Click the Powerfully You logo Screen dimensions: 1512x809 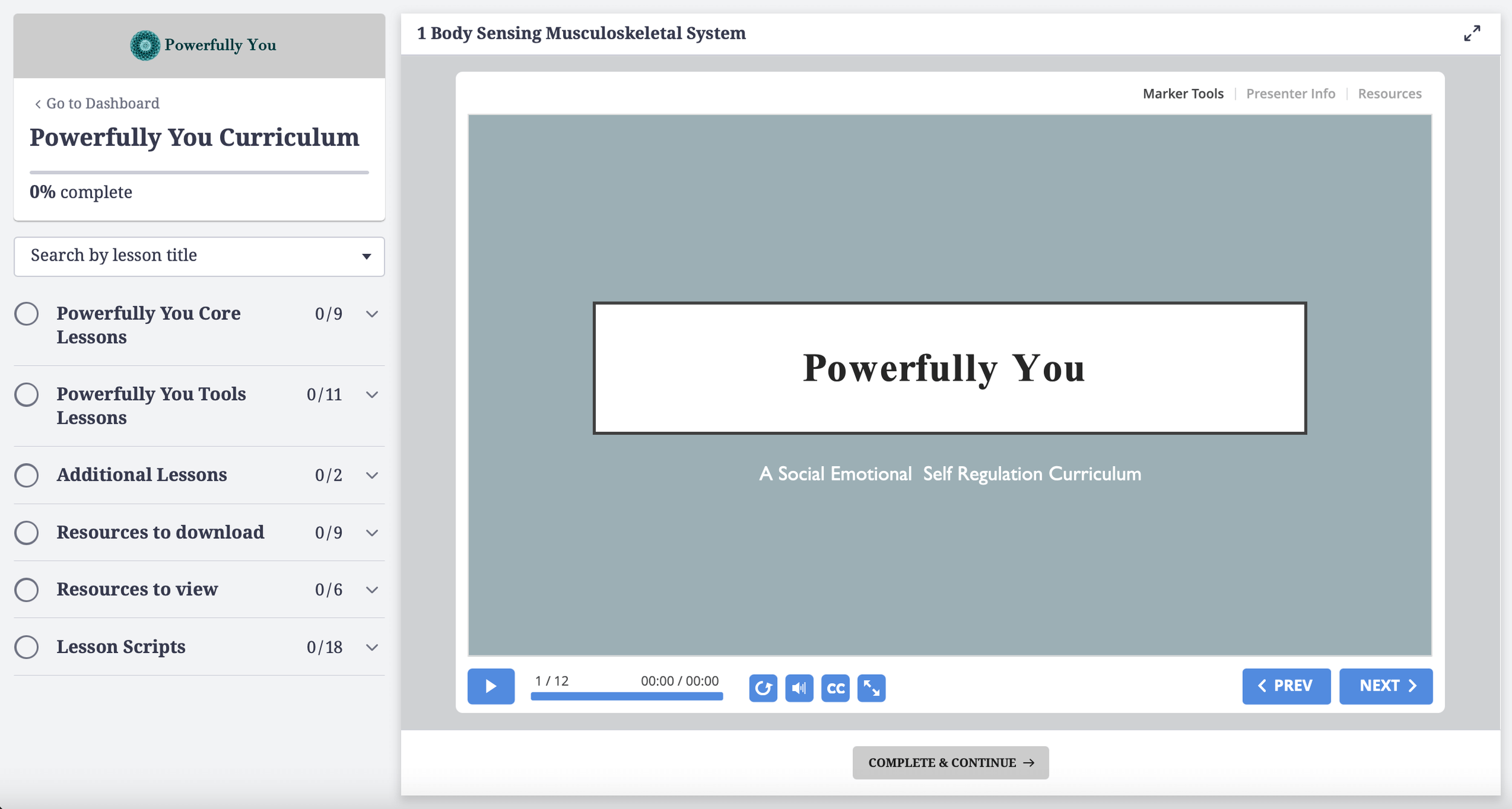(x=145, y=44)
